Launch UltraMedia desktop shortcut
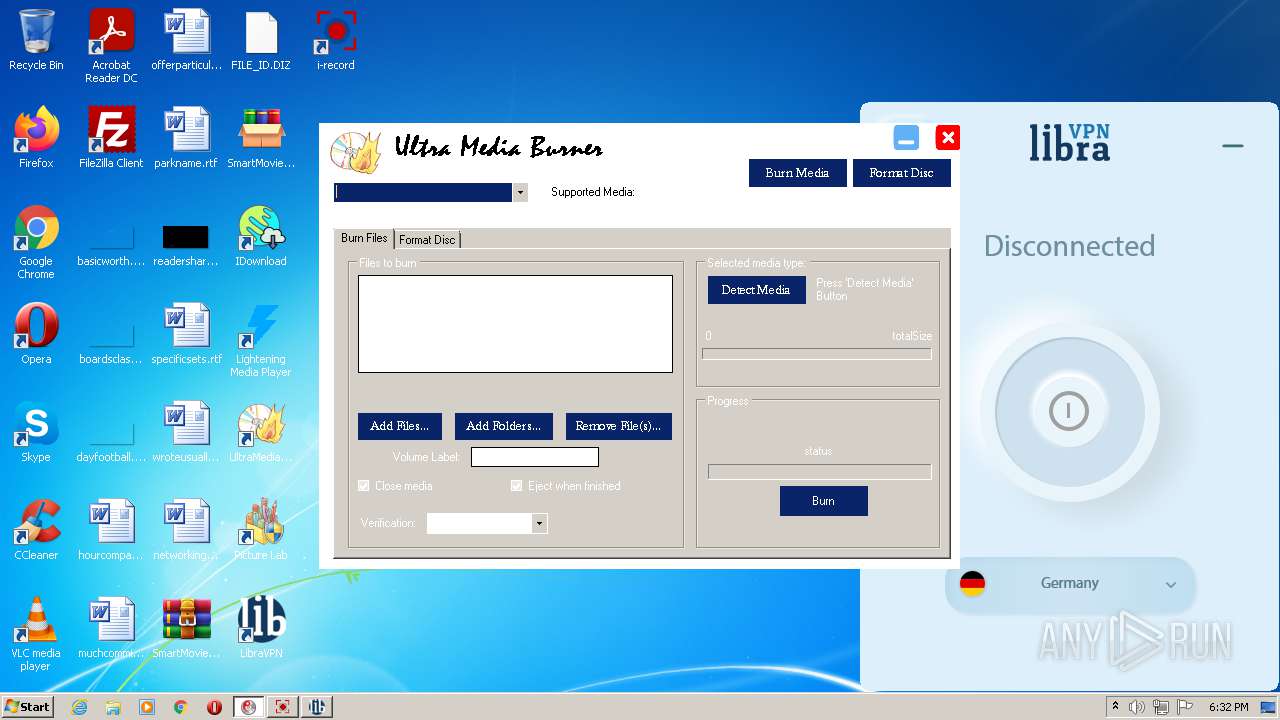 tap(261, 432)
